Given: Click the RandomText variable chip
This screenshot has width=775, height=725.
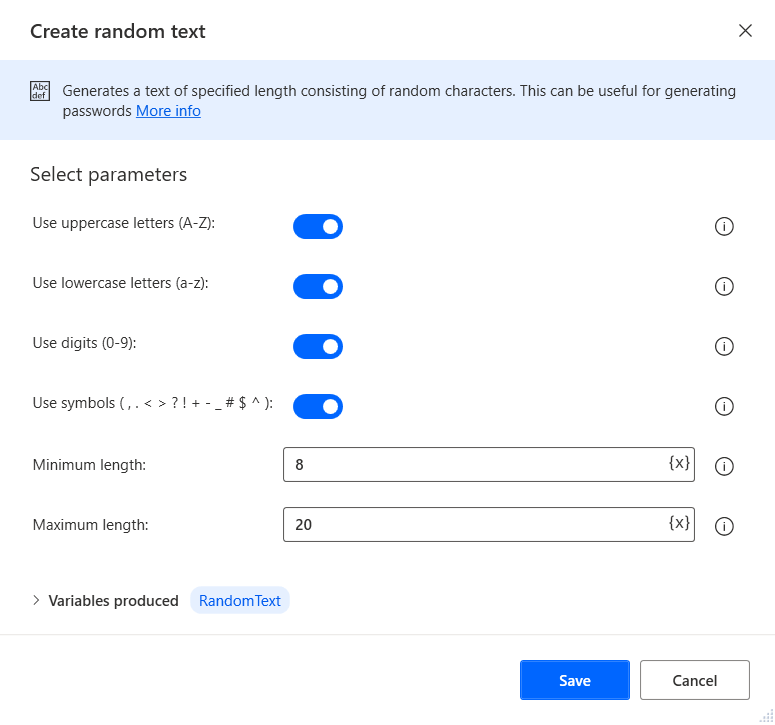Looking at the screenshot, I should (240, 600).
